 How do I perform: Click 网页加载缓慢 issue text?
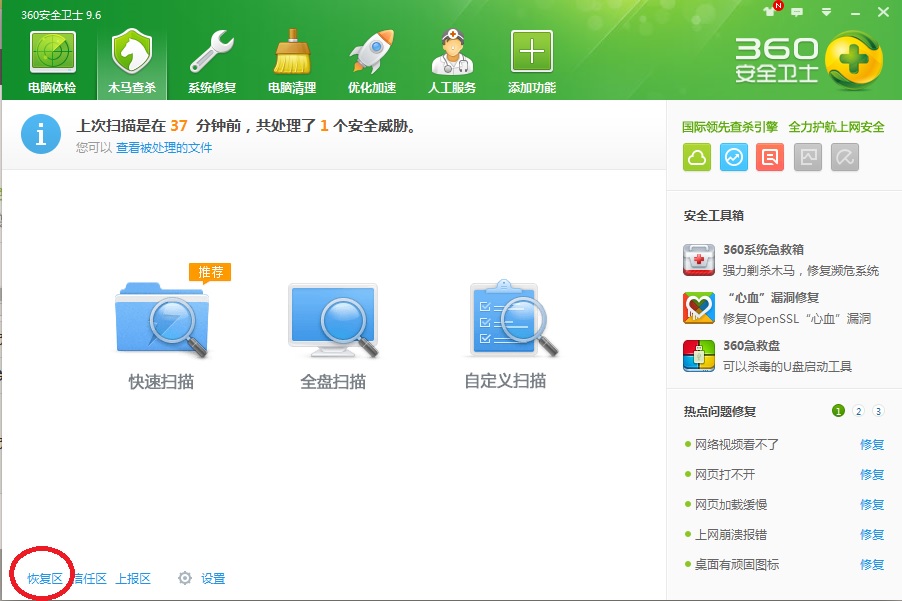(731, 504)
